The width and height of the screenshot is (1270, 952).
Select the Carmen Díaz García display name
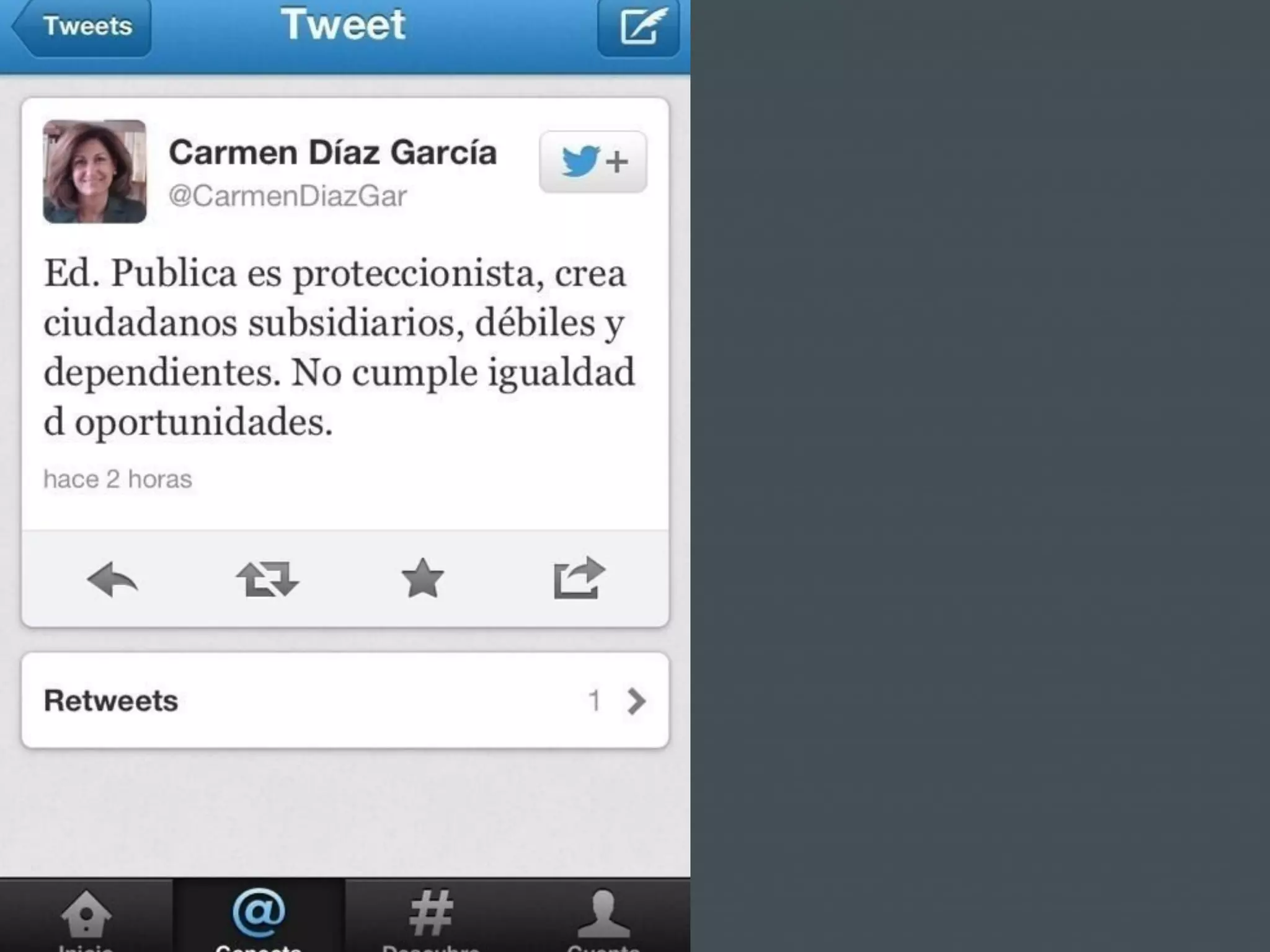[x=332, y=152]
